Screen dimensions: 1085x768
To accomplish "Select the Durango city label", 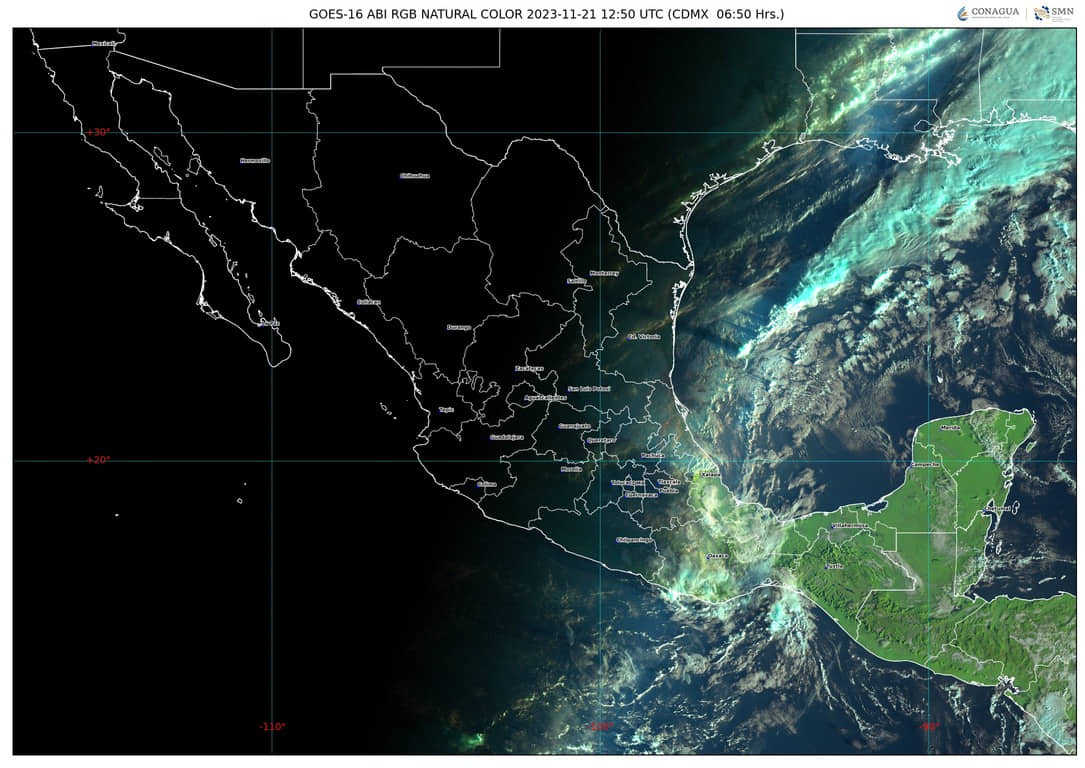I will [458, 327].
